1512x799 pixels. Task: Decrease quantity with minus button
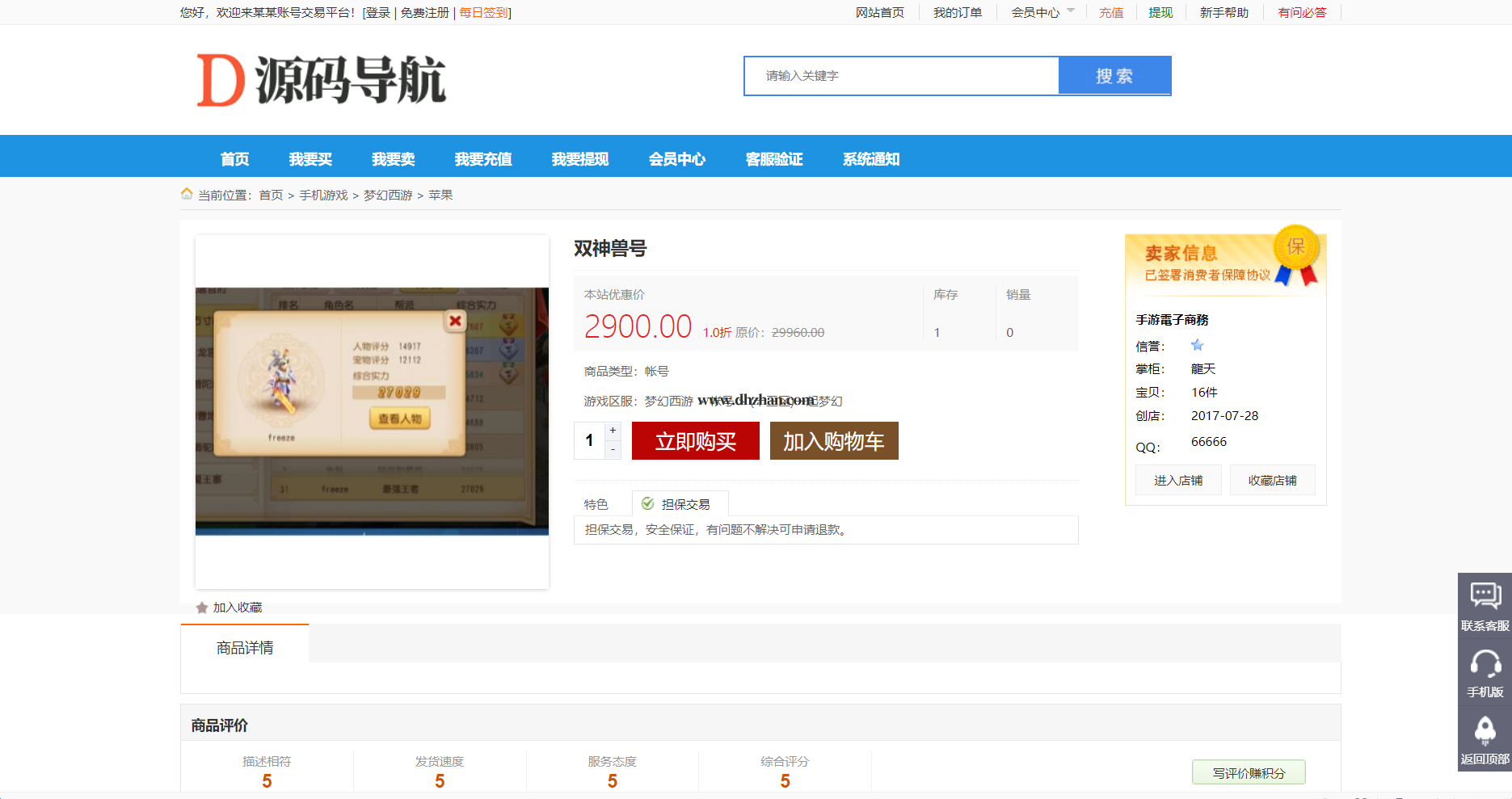[613, 449]
